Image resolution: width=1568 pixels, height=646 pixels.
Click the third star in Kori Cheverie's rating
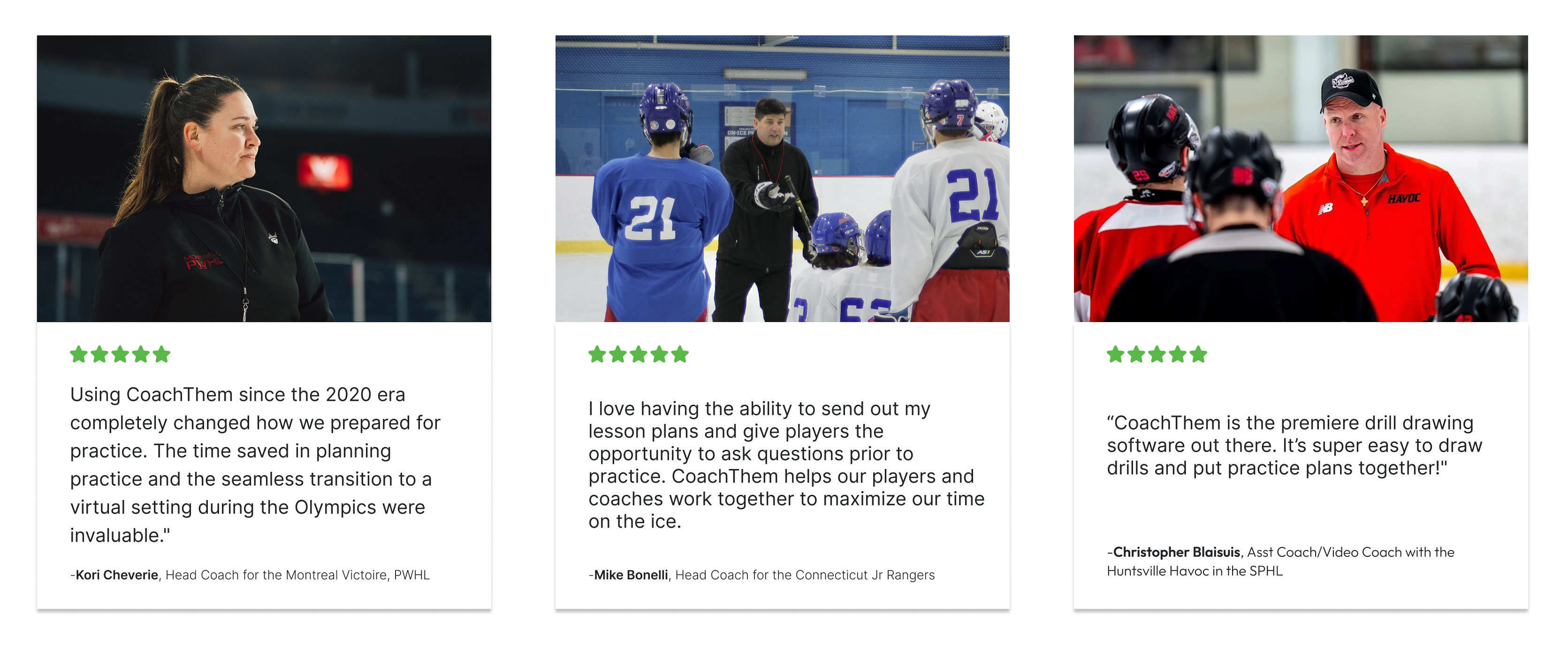[120, 354]
